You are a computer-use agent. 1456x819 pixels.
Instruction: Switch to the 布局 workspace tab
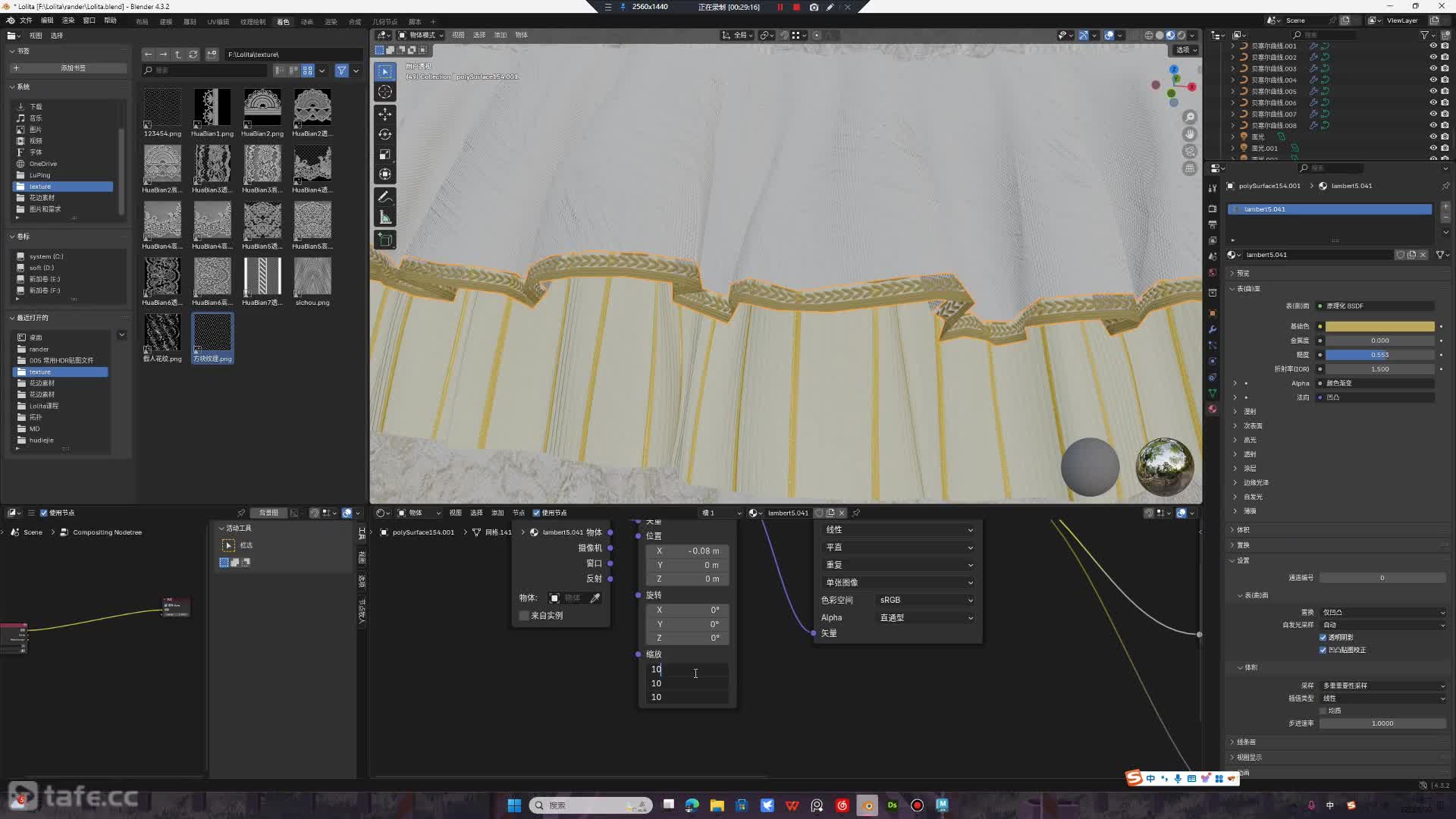(142, 22)
